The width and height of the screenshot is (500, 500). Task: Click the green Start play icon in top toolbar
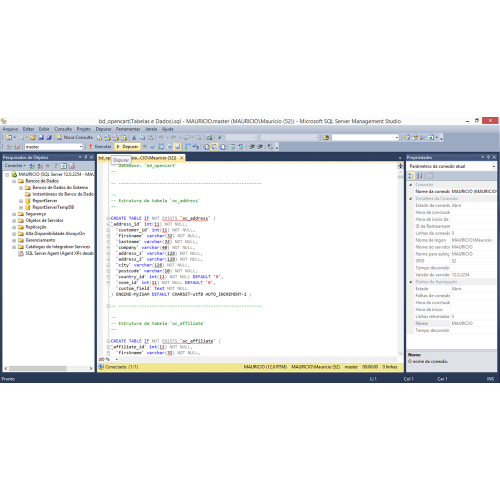[220, 137]
